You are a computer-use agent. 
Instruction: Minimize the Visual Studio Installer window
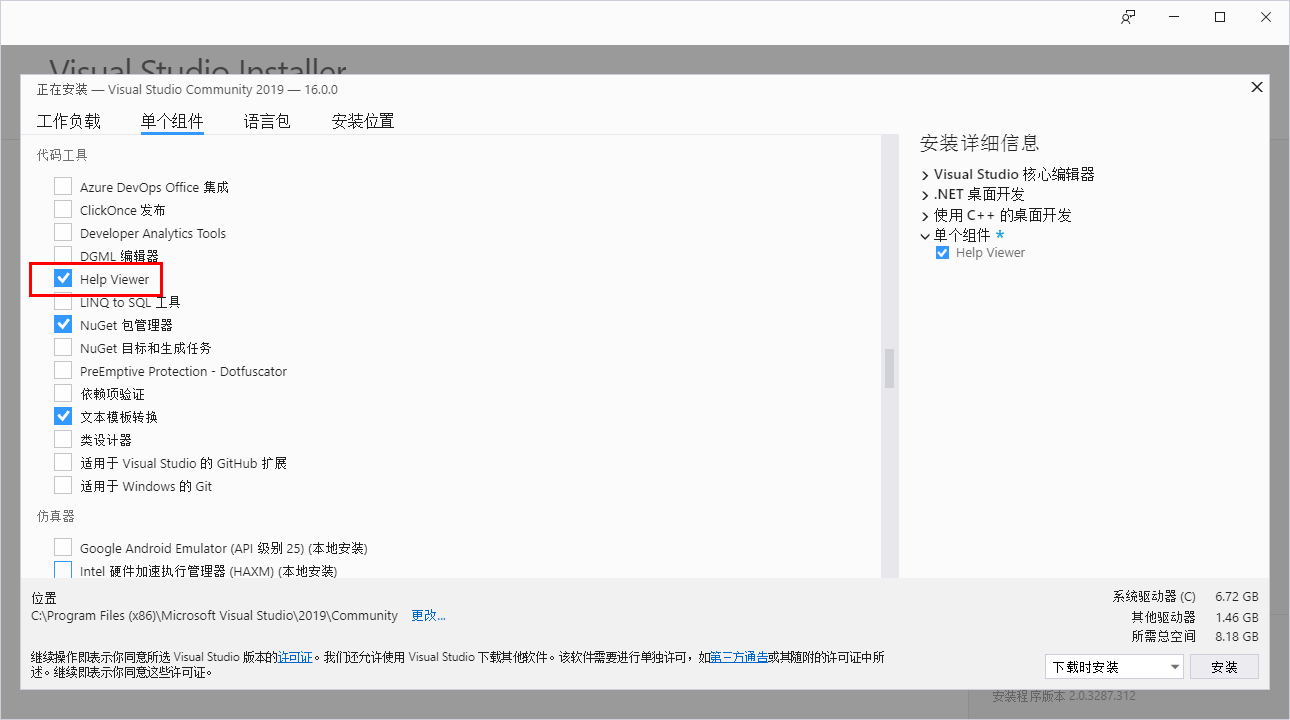1174,17
